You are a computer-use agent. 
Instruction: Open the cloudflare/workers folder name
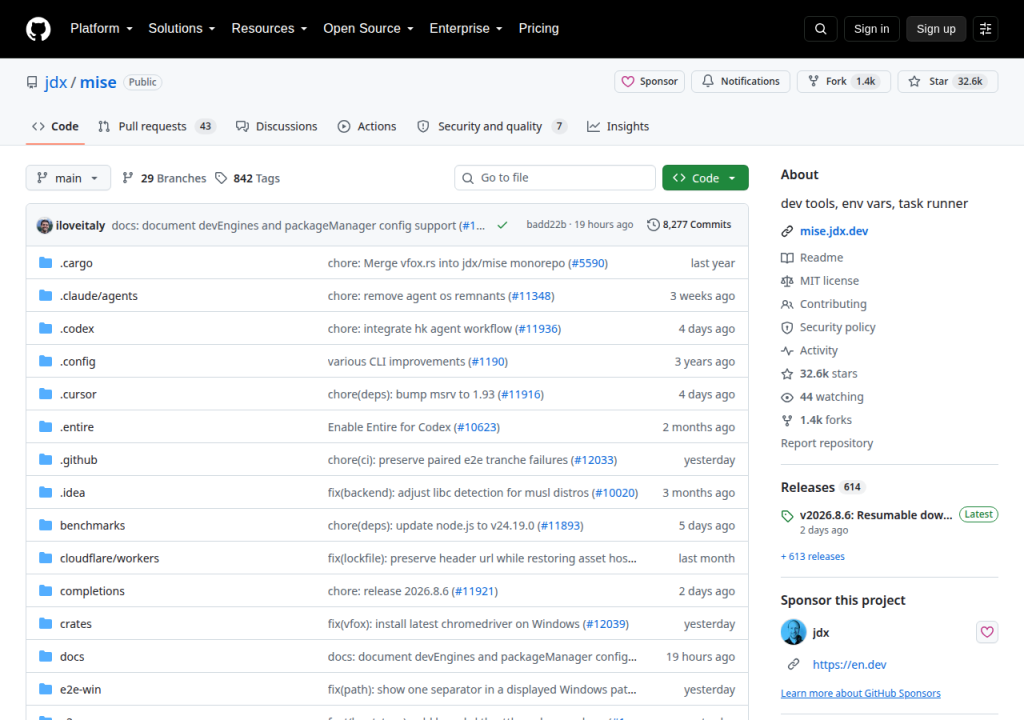coord(110,559)
